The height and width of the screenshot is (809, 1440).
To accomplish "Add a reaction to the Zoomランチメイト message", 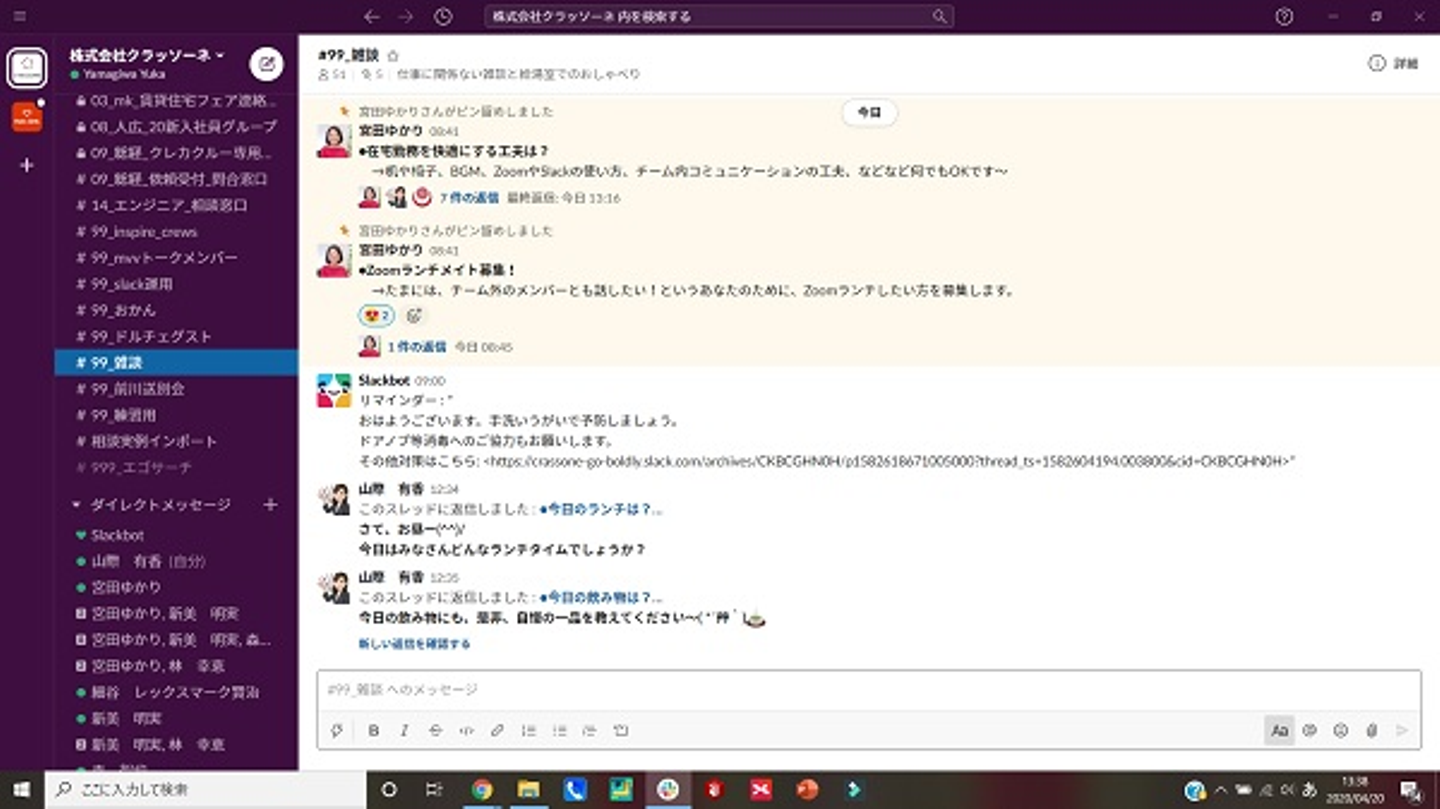I will pyautogui.click(x=415, y=316).
